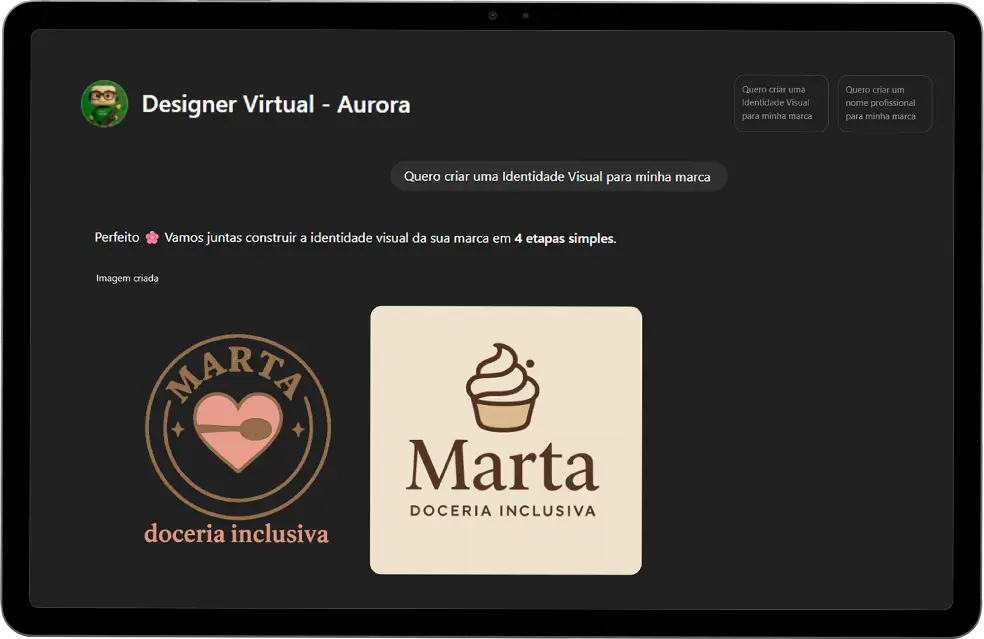This screenshot has width=984, height=639.
Task: Click bold '4 etapas simples' text
Action: tap(564, 238)
